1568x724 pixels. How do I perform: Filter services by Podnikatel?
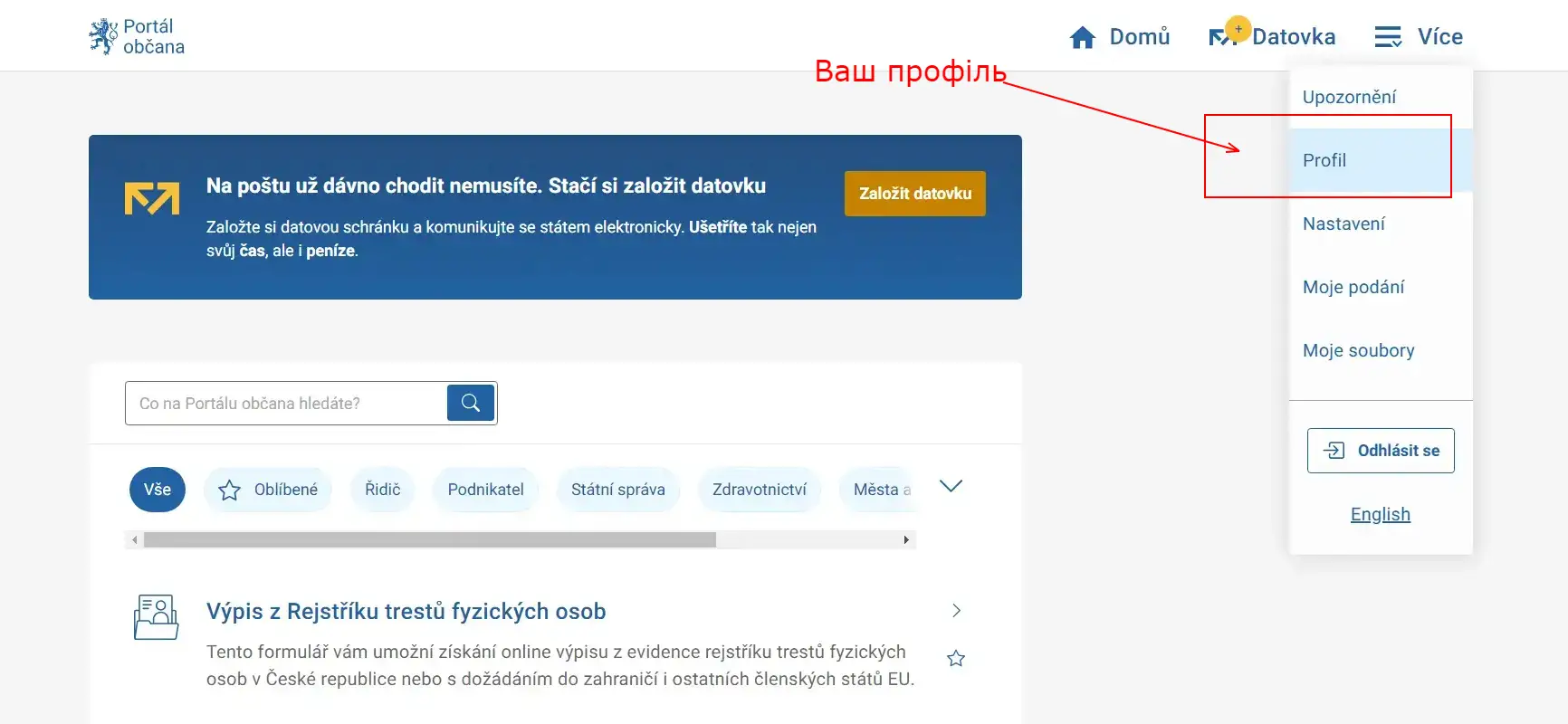pos(485,490)
